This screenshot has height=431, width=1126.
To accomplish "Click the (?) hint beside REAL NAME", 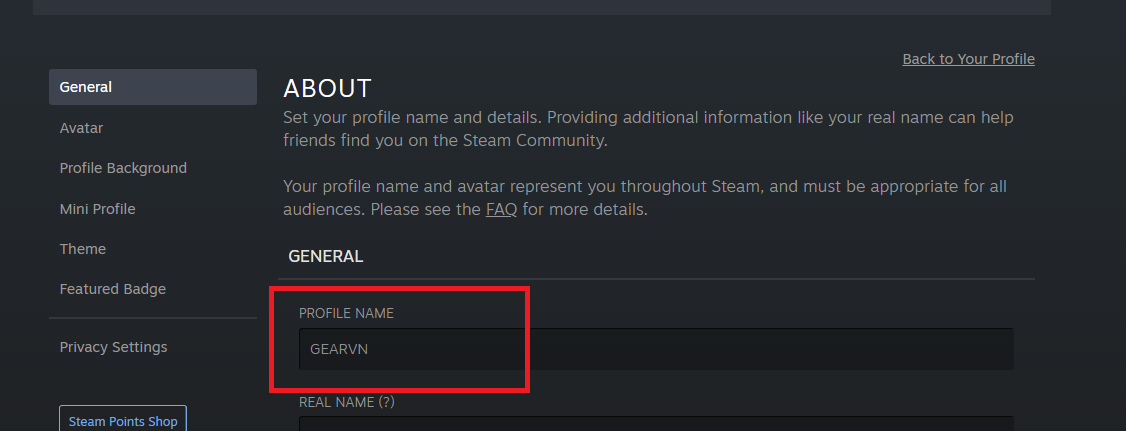I will 387,402.
